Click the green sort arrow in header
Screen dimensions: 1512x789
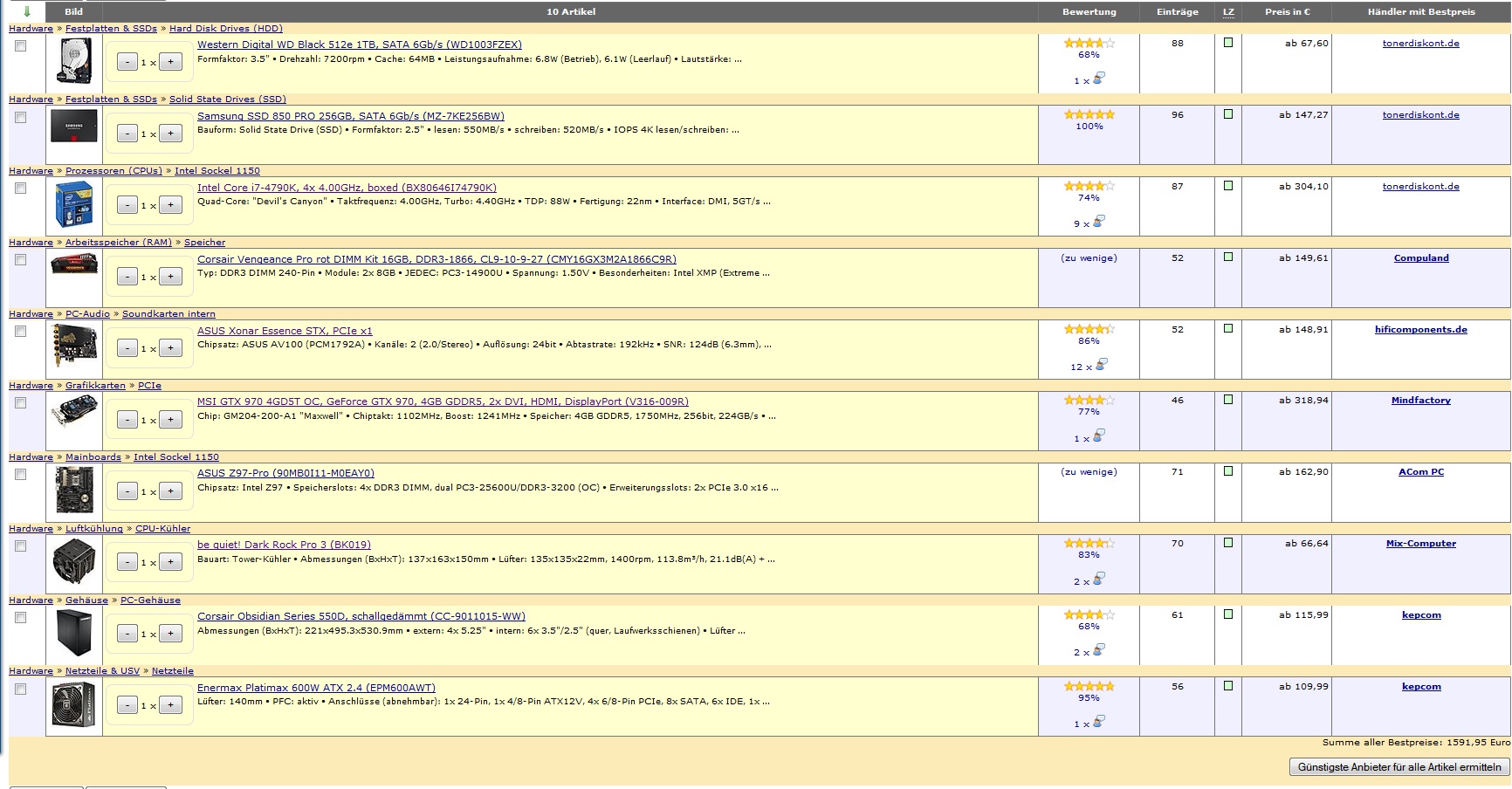point(27,11)
